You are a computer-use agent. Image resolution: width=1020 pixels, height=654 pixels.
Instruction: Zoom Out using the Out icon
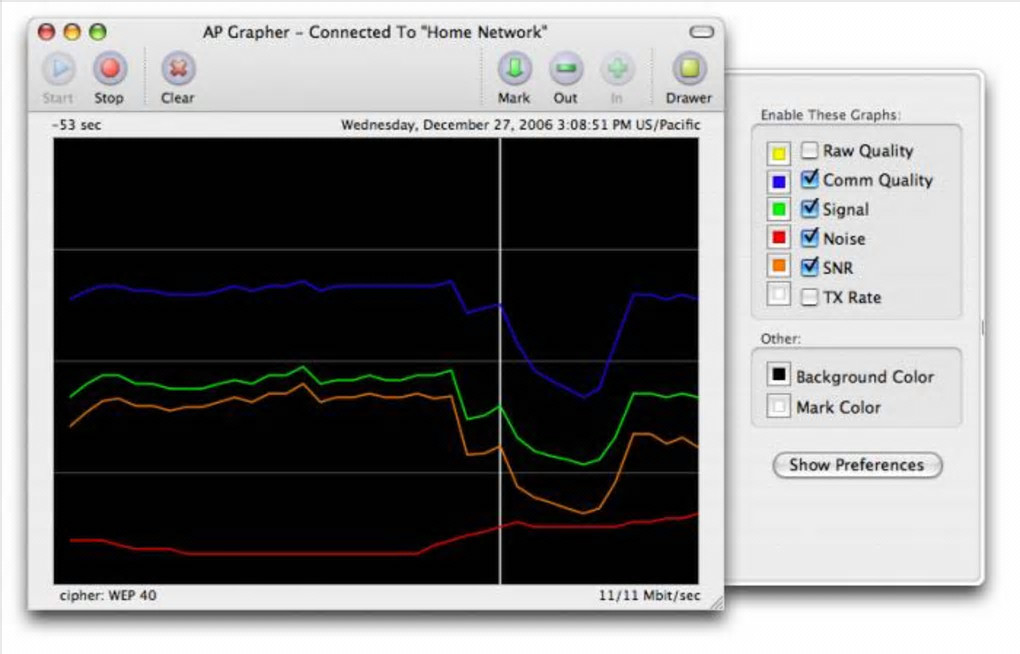point(566,69)
